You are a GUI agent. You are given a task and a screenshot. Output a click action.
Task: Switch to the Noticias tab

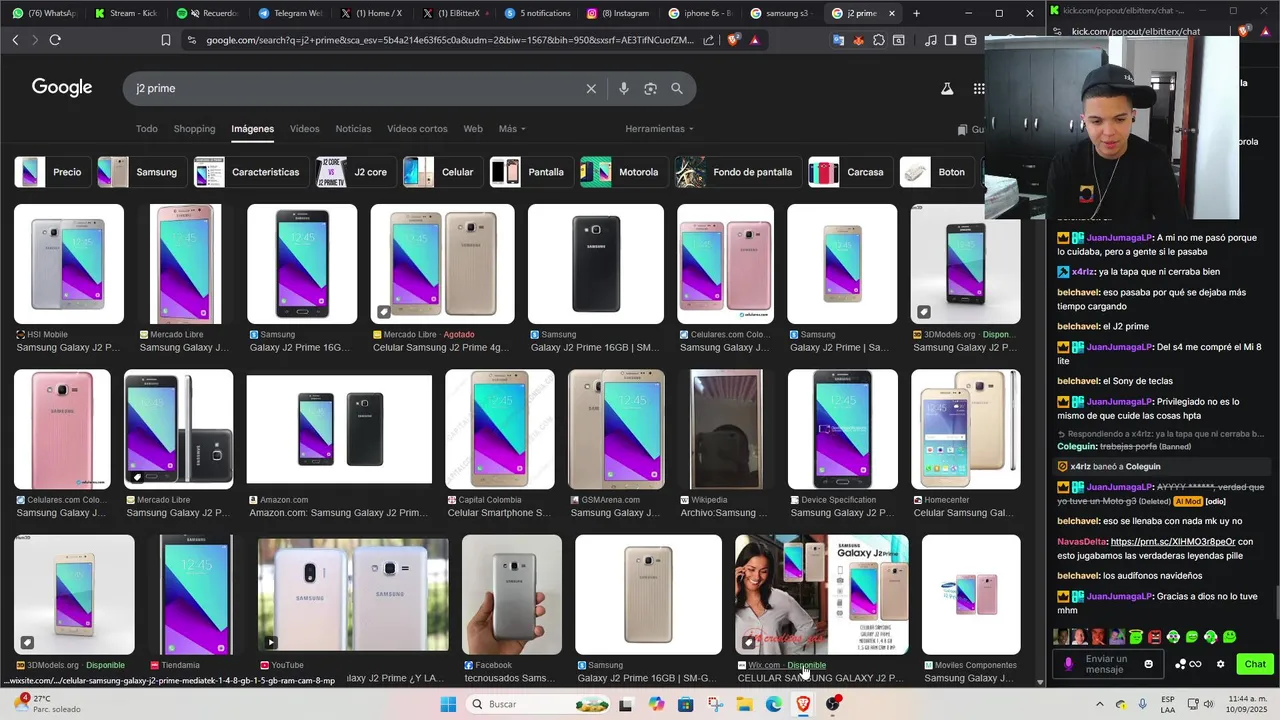[x=353, y=129]
